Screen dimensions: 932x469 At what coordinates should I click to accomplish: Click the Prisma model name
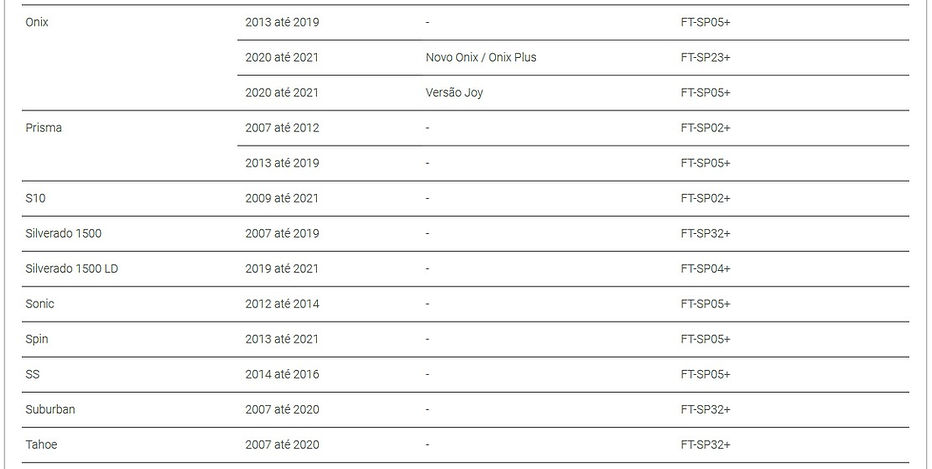[44, 128]
